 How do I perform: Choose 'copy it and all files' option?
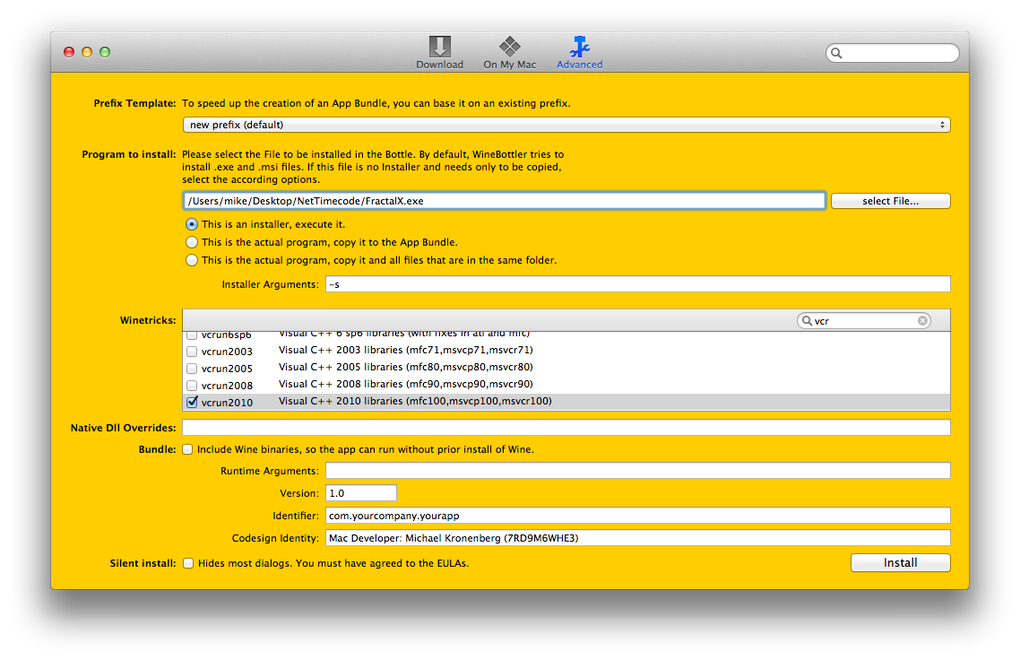point(191,260)
